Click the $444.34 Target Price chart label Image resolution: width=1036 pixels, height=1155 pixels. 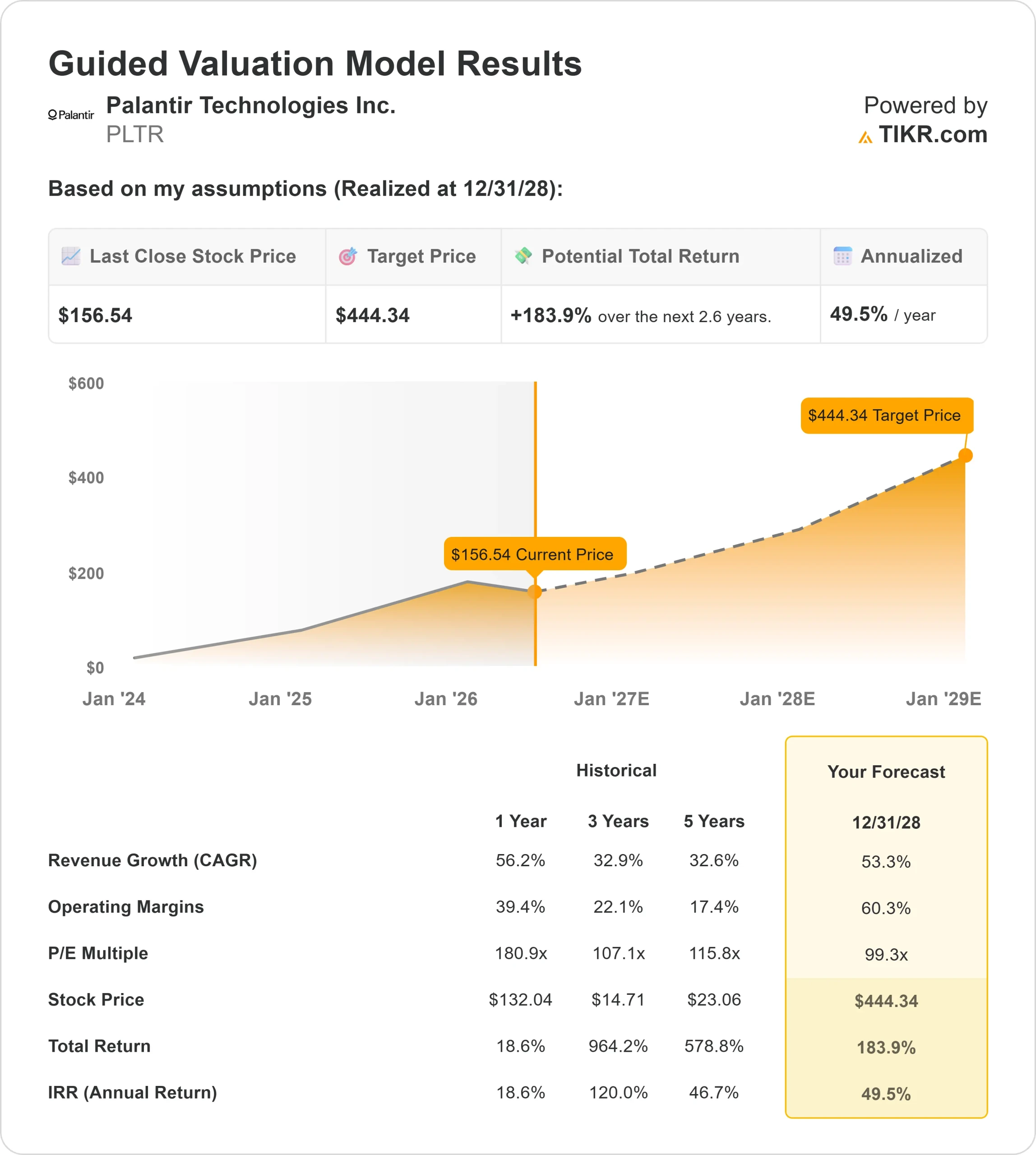point(887,416)
